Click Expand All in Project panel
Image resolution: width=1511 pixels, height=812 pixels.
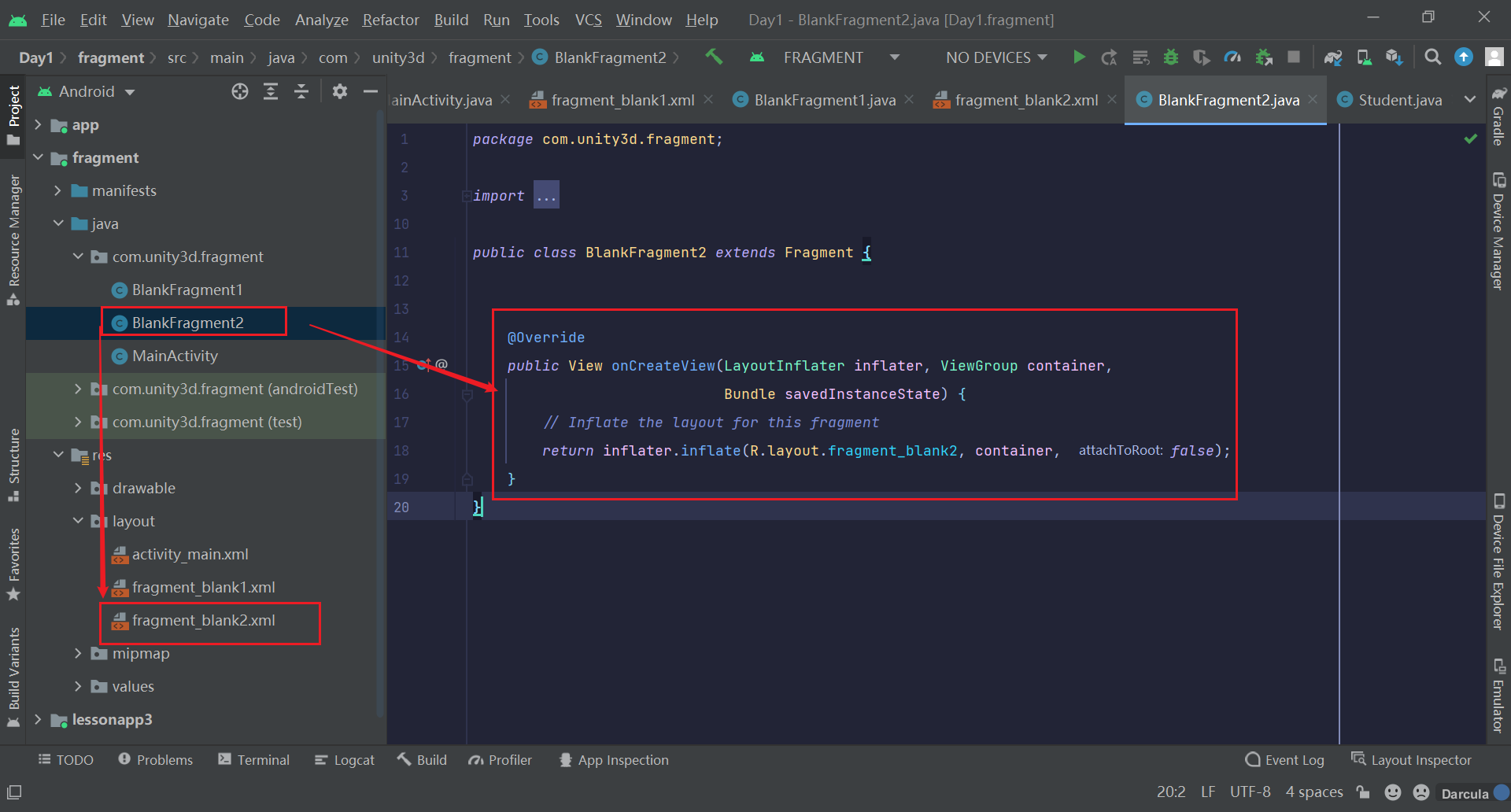[x=271, y=91]
